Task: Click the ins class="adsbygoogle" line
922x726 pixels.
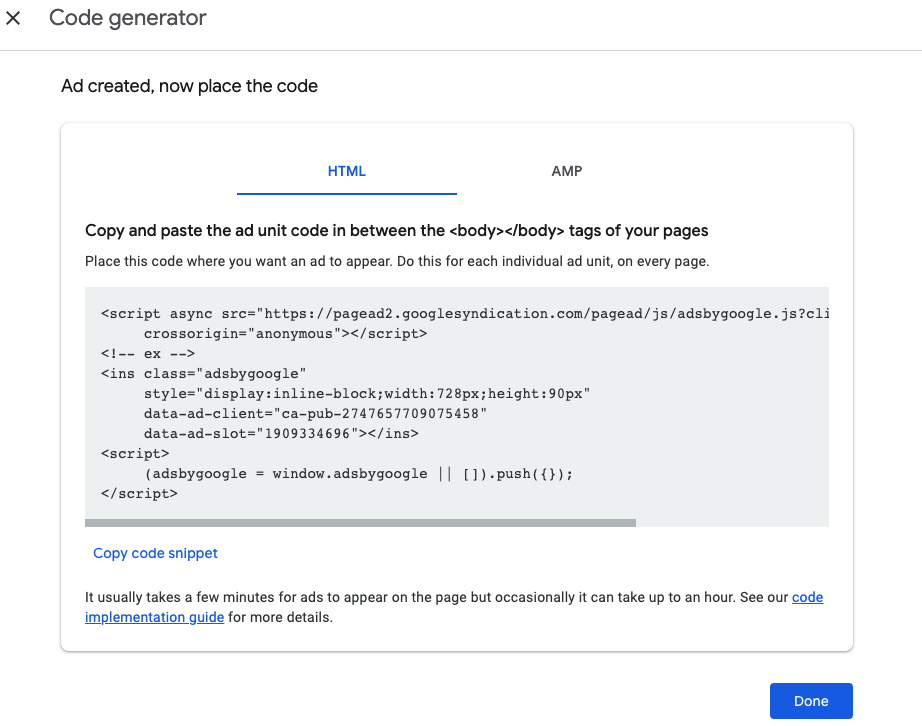Action: point(196,374)
